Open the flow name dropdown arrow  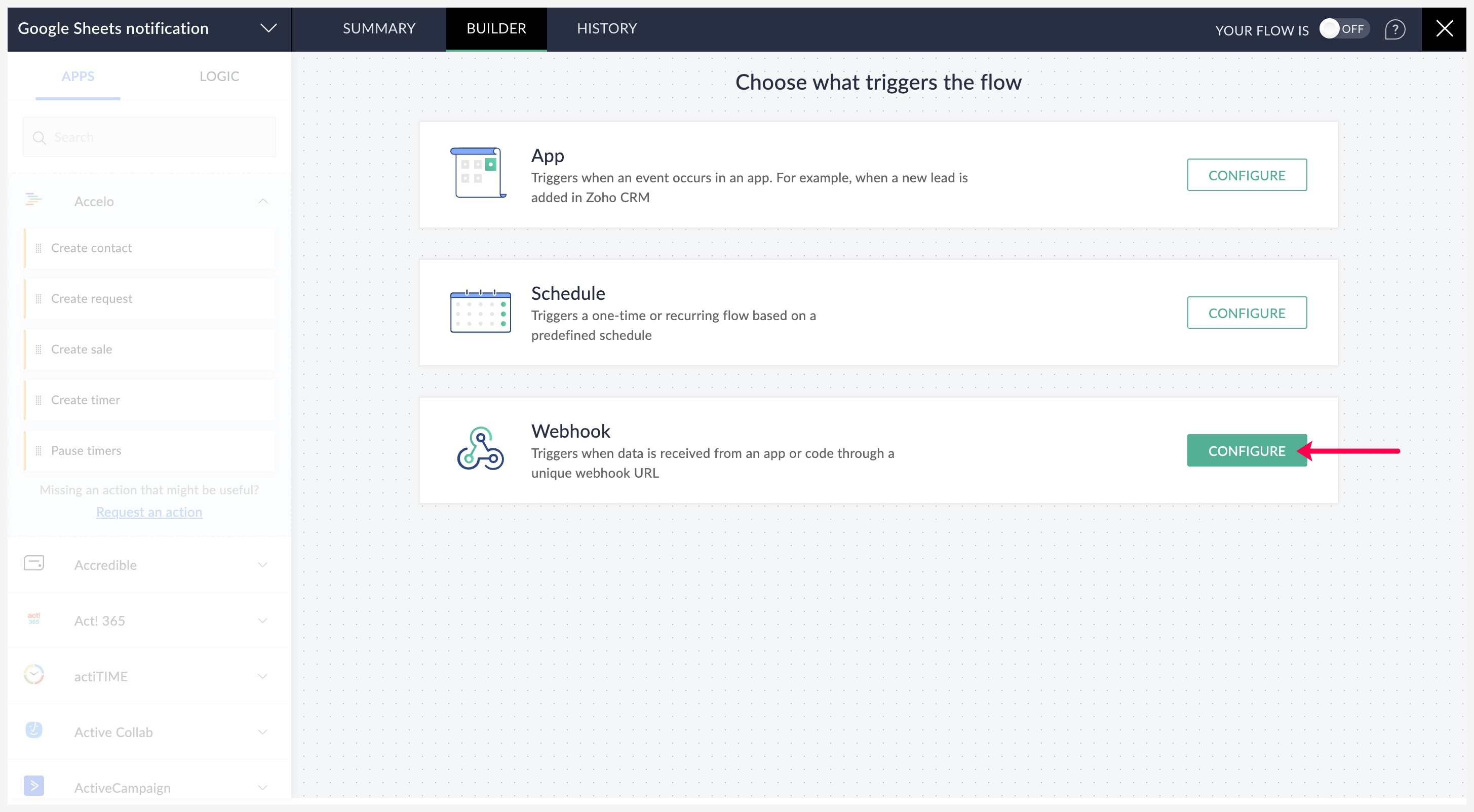[268, 28]
